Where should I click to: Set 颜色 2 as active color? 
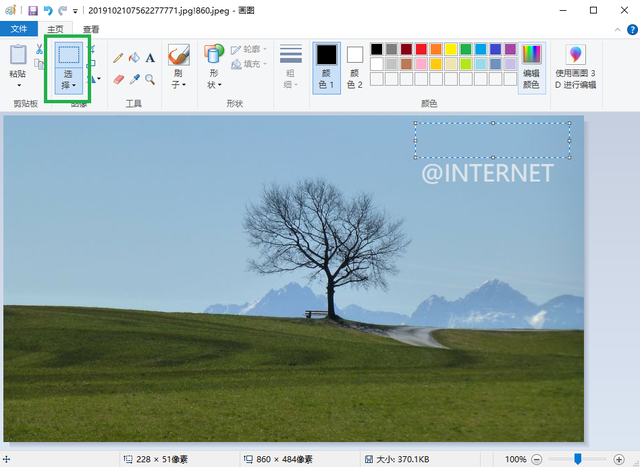pos(355,66)
